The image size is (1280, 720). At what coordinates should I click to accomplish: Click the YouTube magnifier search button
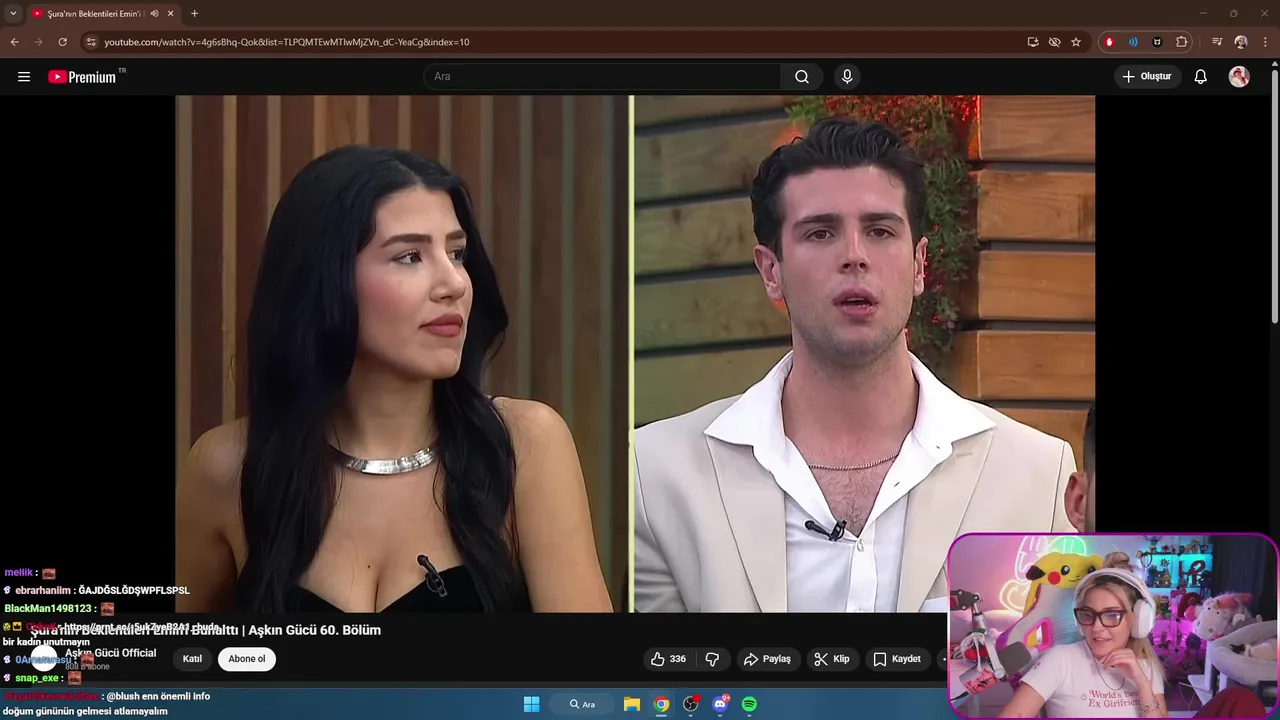(x=802, y=77)
